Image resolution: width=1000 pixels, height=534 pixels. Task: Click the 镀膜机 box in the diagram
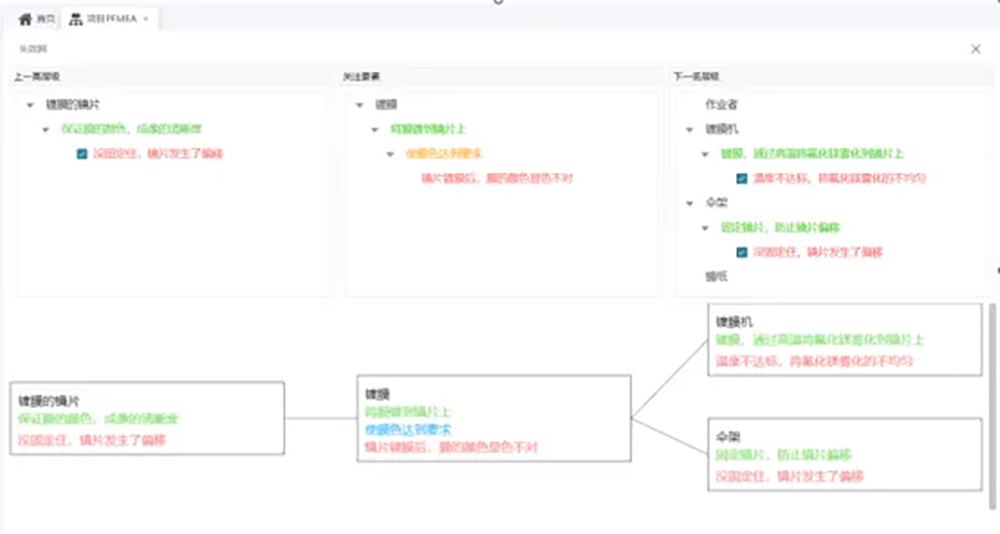(x=844, y=340)
